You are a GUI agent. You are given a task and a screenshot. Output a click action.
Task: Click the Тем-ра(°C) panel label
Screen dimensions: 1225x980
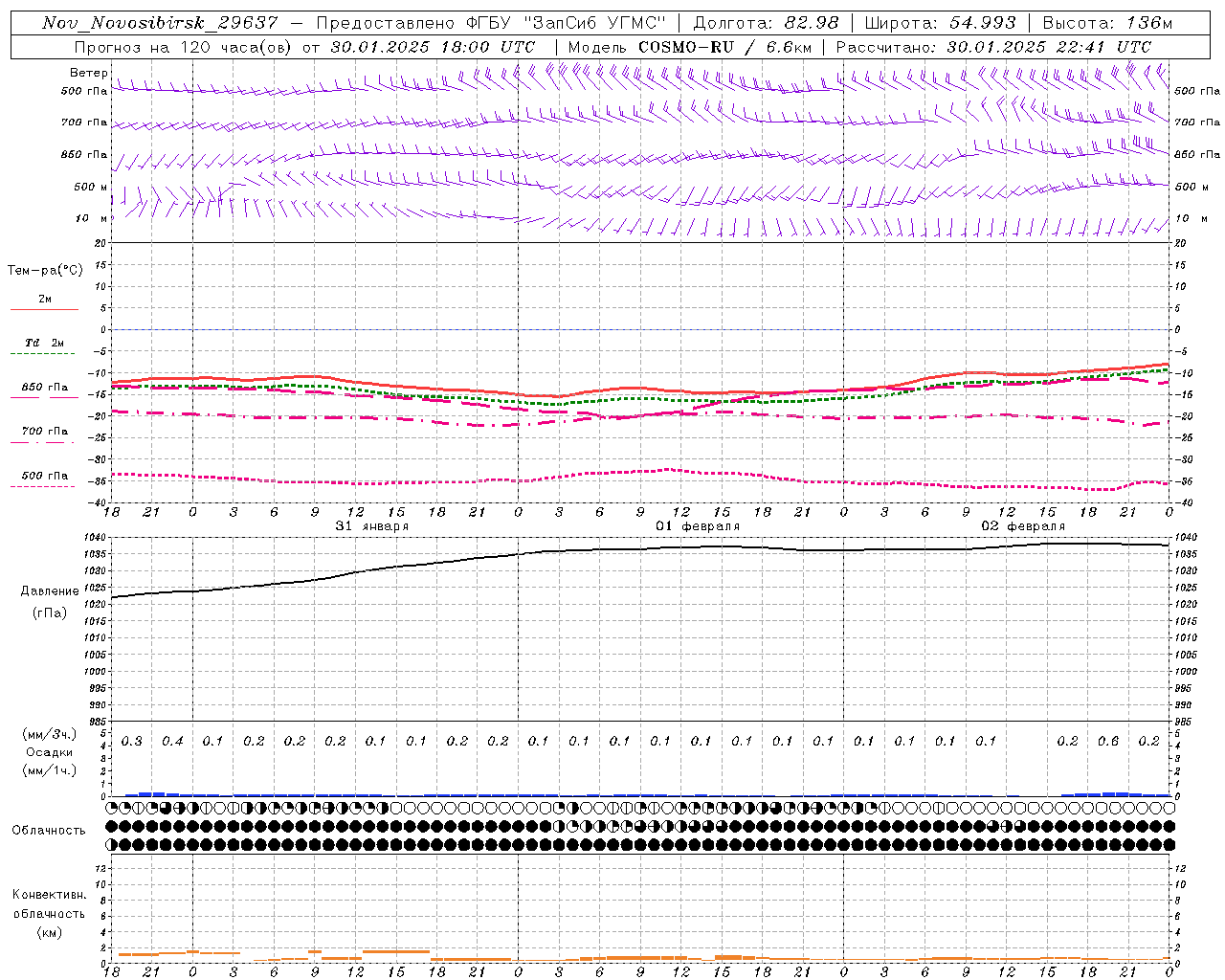click(45, 271)
